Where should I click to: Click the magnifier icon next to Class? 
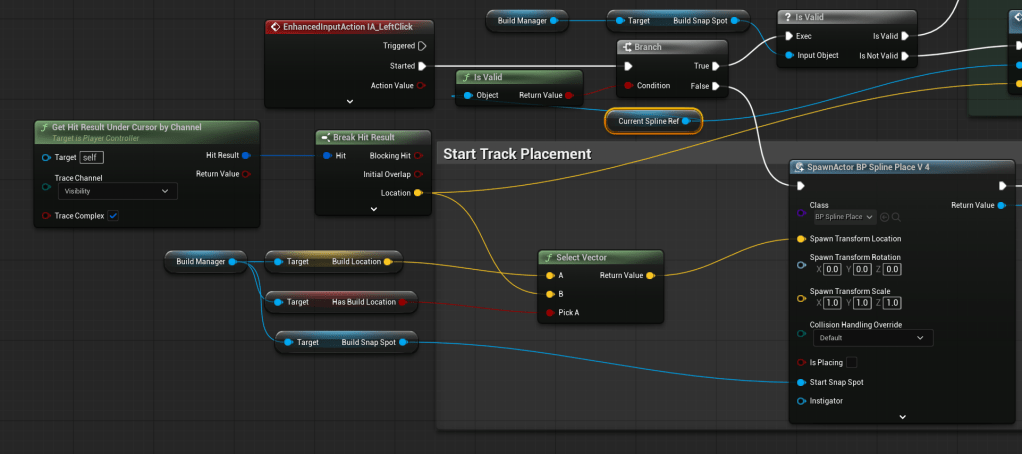[x=896, y=217]
